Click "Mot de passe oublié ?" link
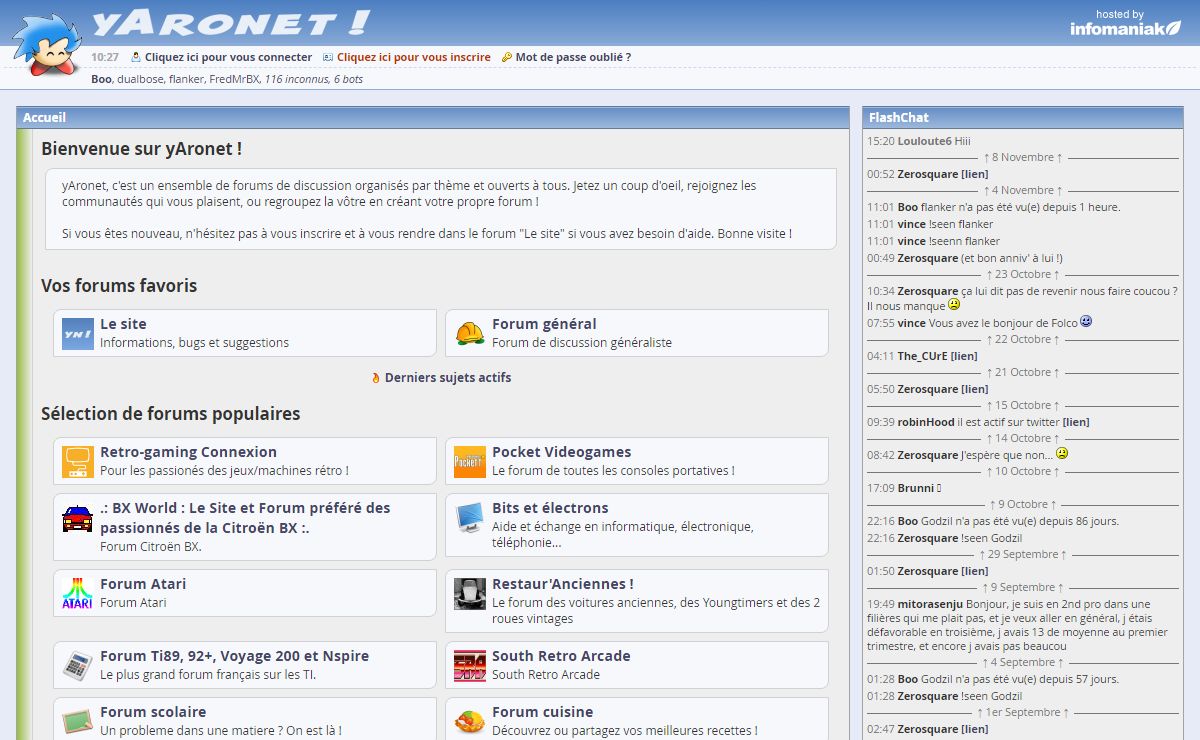Image resolution: width=1200 pixels, height=740 pixels. pos(573,57)
